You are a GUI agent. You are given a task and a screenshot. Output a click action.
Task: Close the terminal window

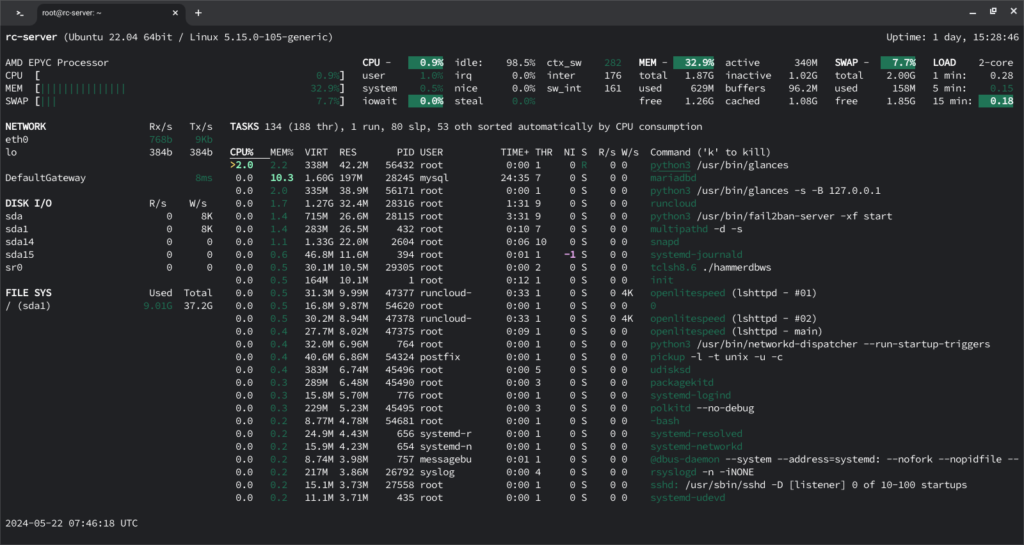1014,12
